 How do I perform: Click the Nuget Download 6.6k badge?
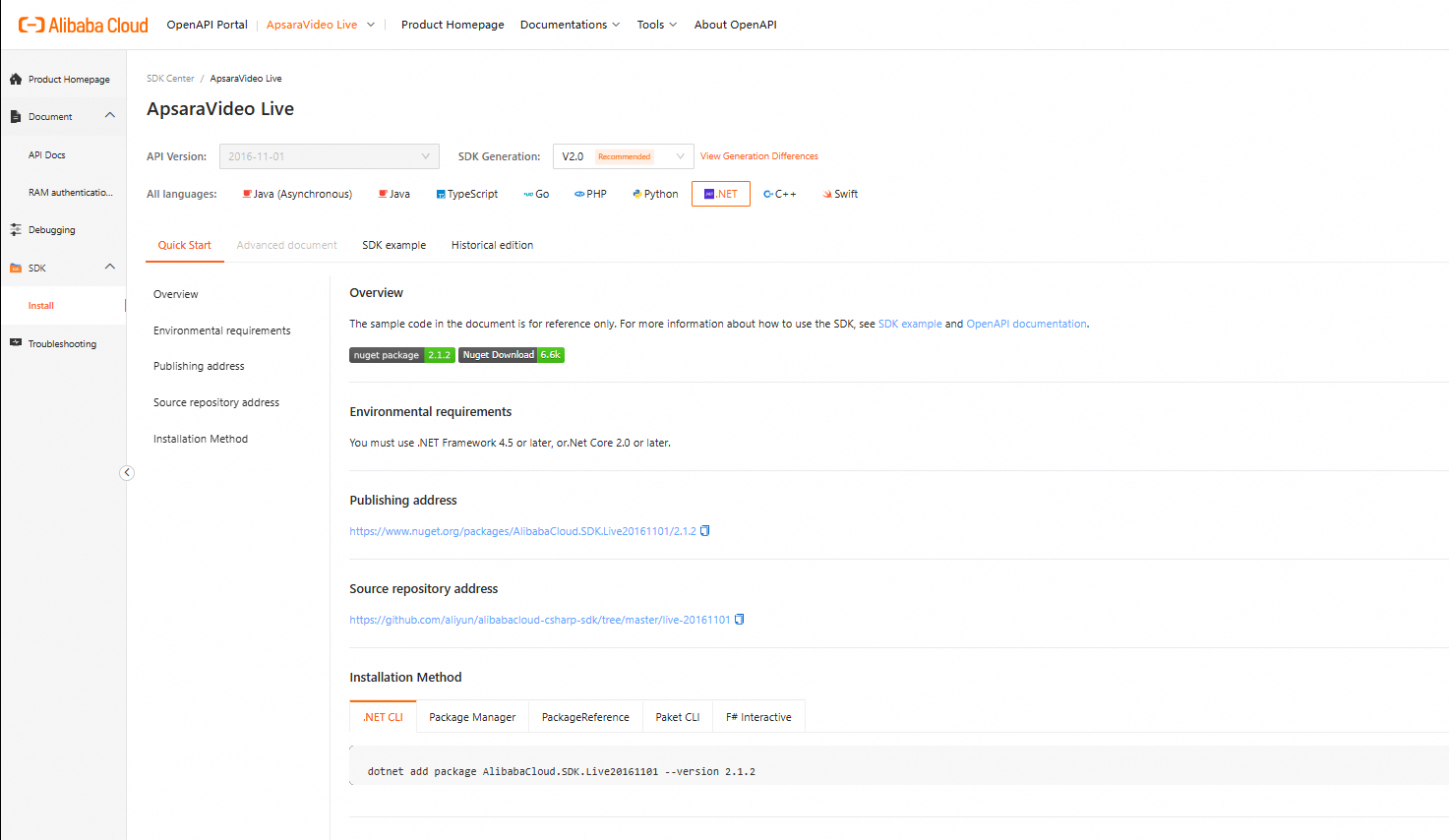[x=512, y=355]
